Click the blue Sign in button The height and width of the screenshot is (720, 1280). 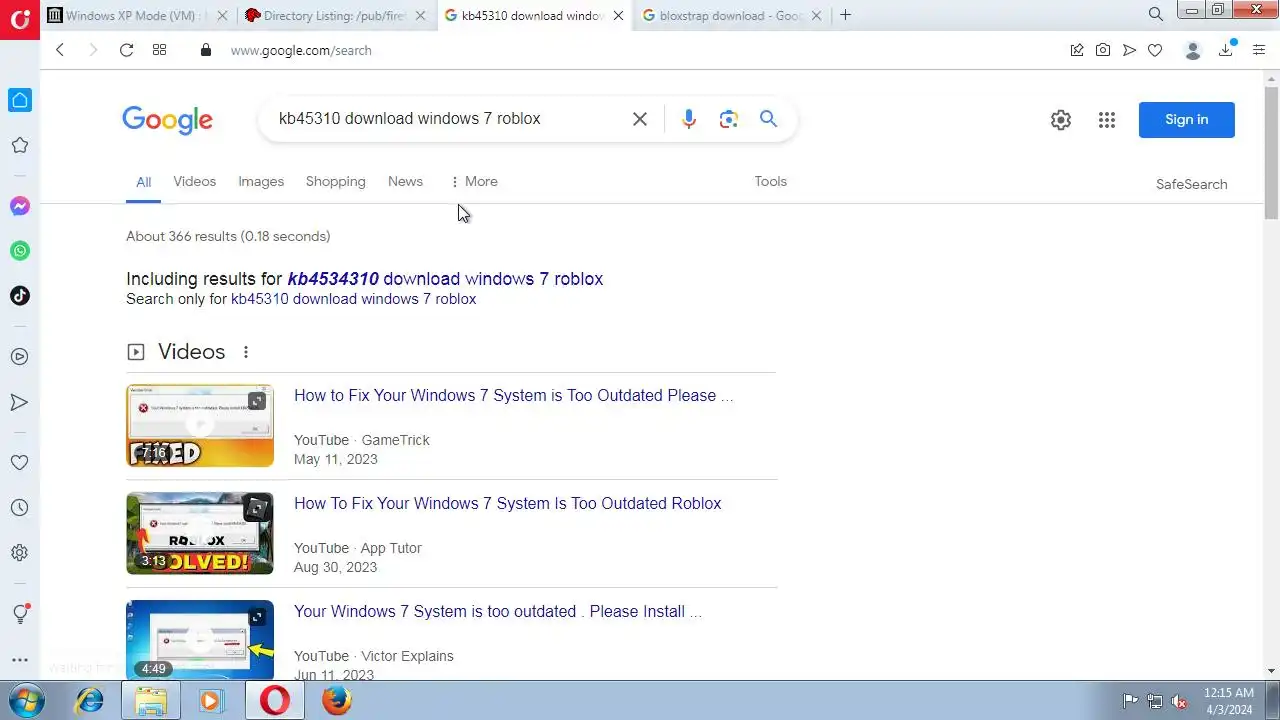1186,120
